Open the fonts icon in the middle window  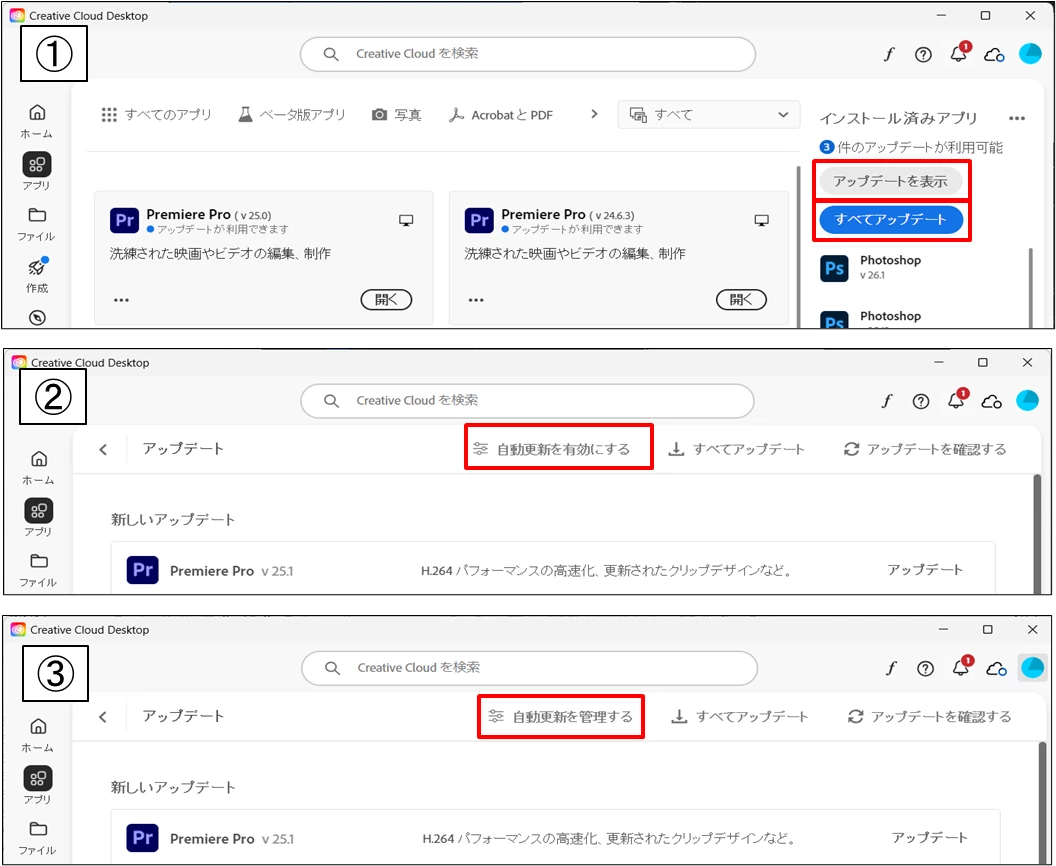[x=887, y=401]
